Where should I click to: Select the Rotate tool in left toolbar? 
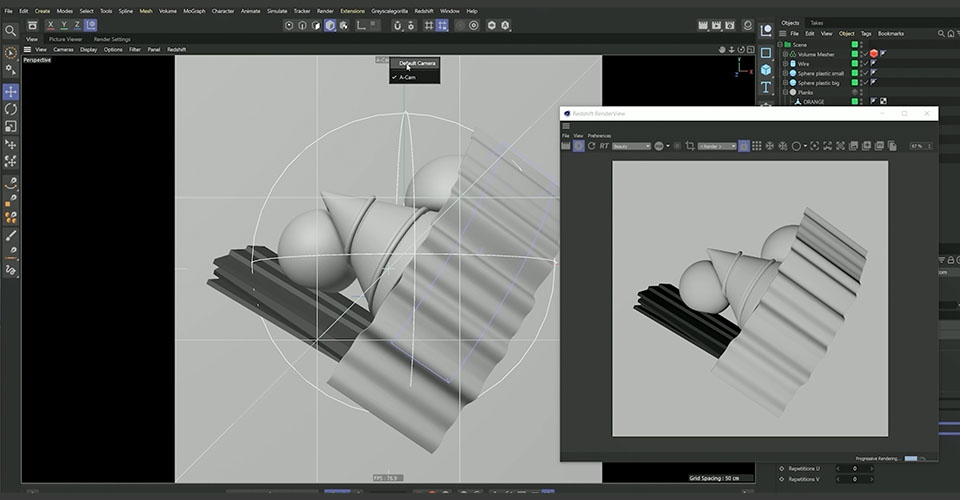click(11, 109)
